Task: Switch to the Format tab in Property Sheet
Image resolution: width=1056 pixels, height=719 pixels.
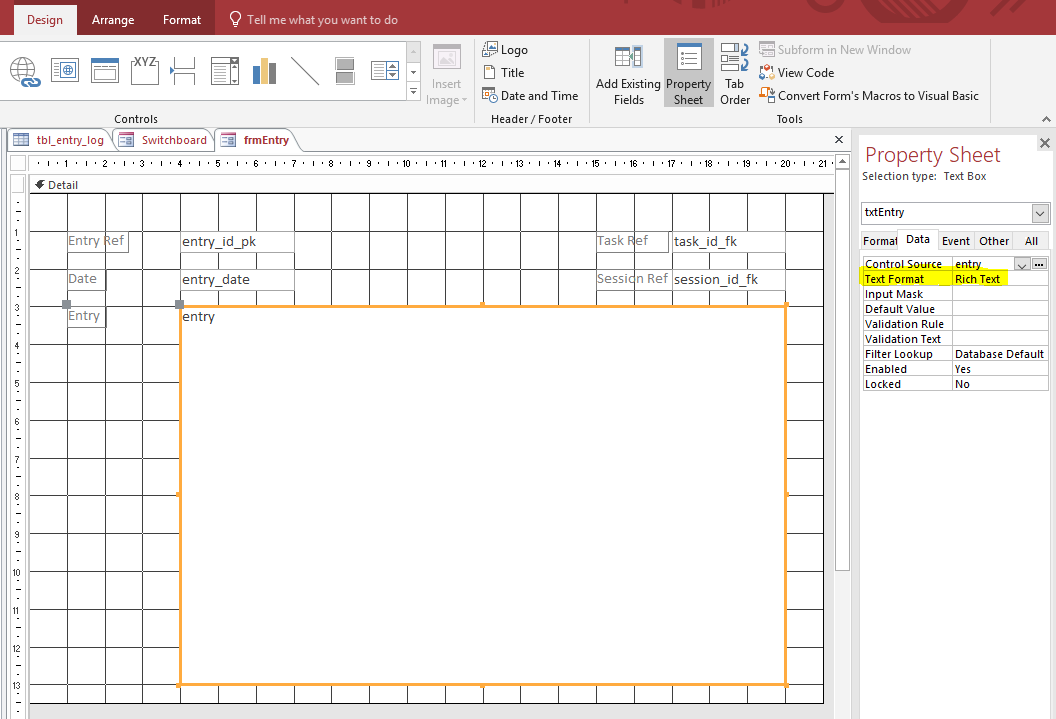Action: tap(879, 240)
